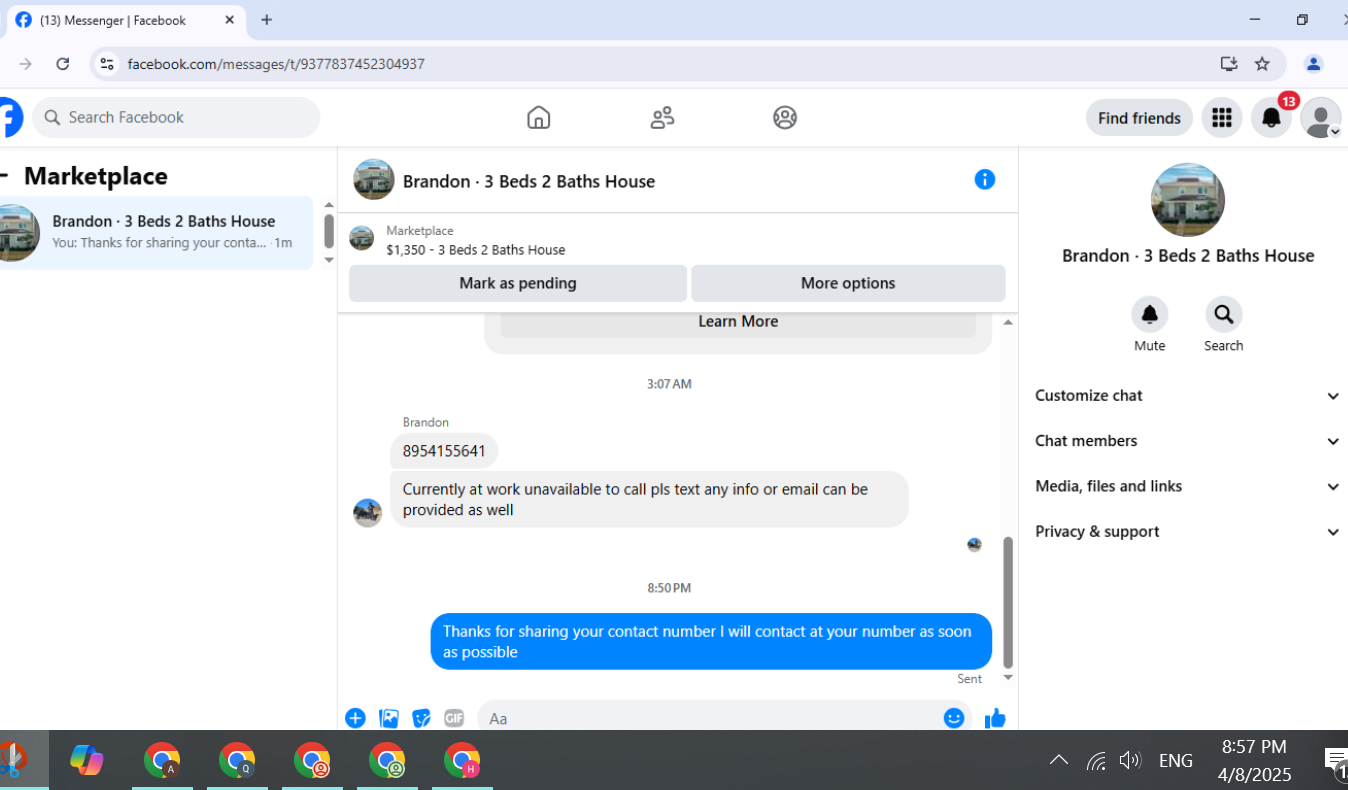Reload the page with the refresh icon
This screenshot has height=790, width=1348.
[x=63, y=64]
